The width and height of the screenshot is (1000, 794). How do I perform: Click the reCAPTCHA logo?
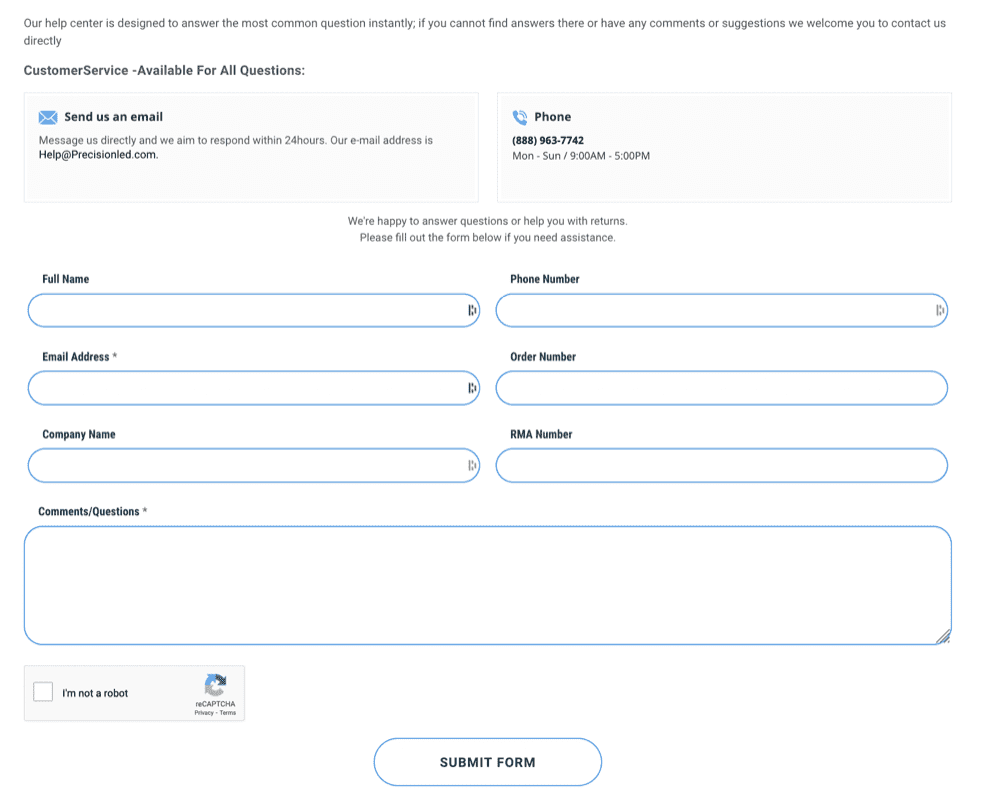215,686
